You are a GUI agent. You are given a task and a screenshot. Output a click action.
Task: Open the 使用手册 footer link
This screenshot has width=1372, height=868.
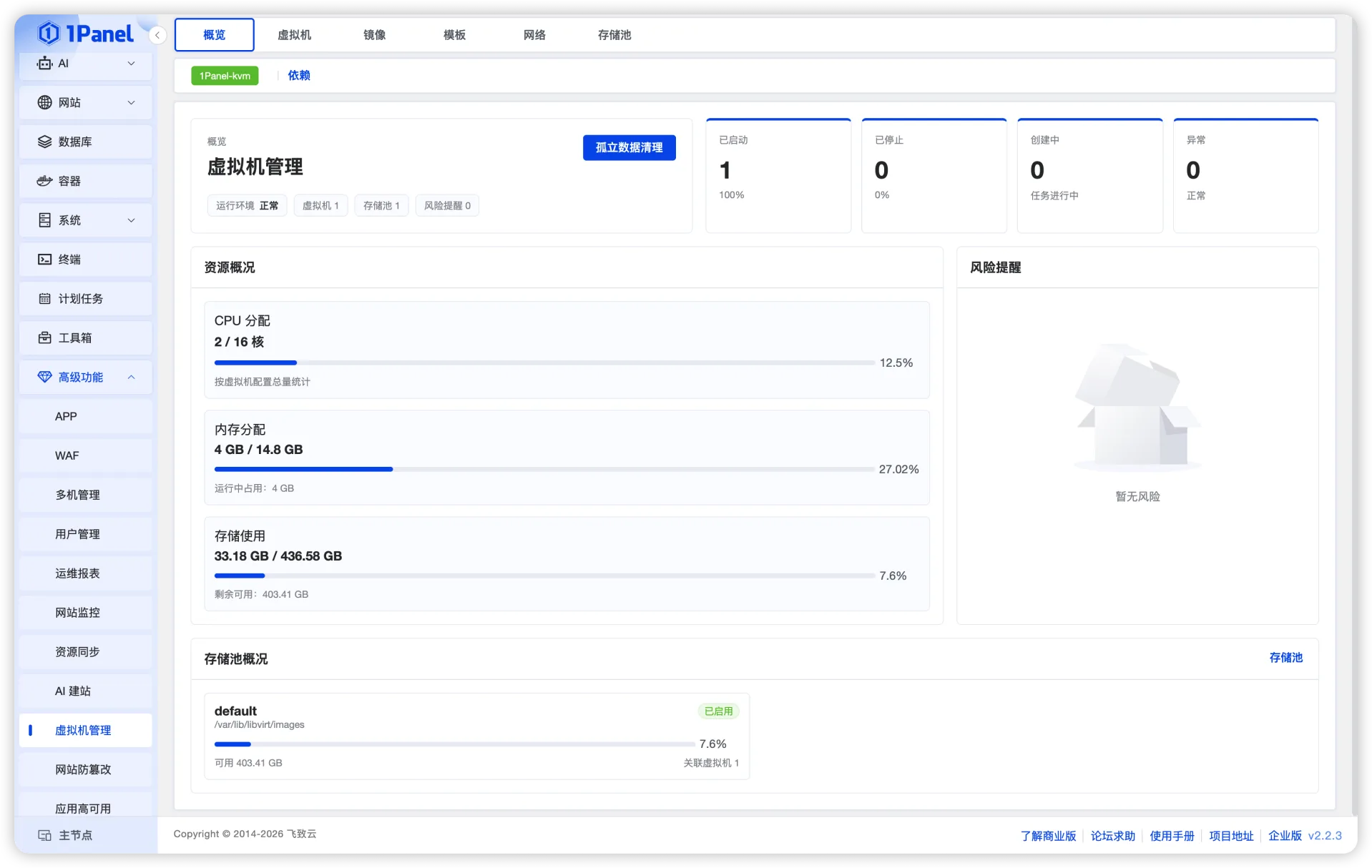click(x=1172, y=836)
